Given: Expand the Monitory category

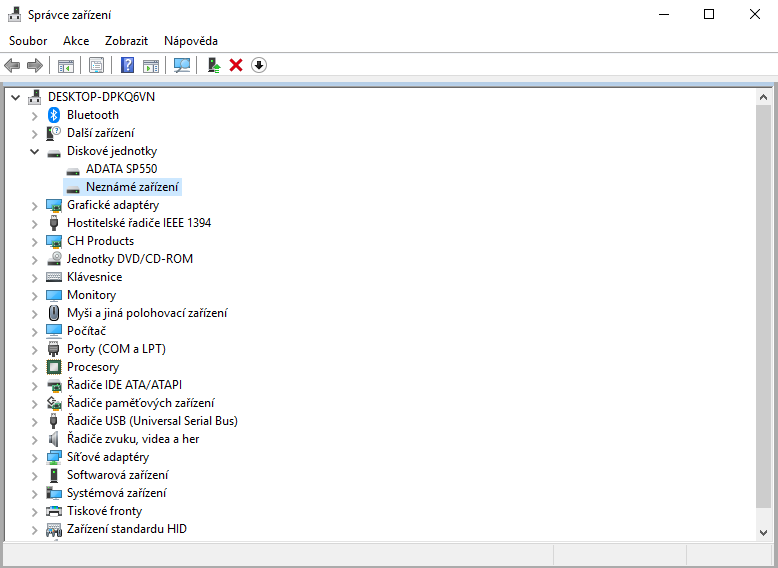Looking at the screenshot, I should click(34, 296).
